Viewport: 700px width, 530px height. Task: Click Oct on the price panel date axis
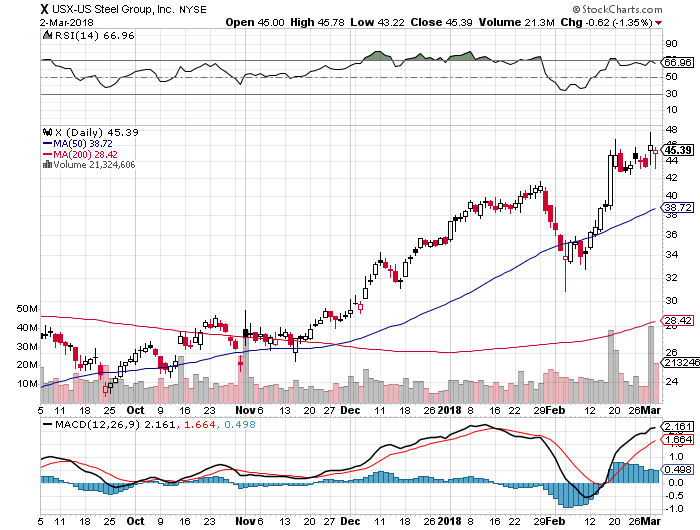point(135,410)
